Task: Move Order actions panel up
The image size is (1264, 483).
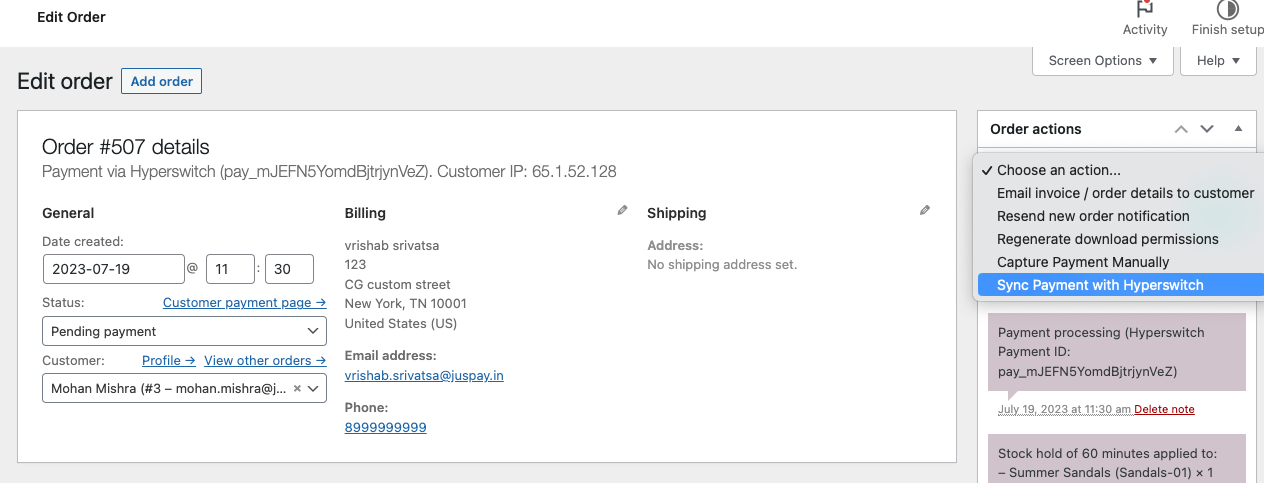Action: (x=1181, y=129)
